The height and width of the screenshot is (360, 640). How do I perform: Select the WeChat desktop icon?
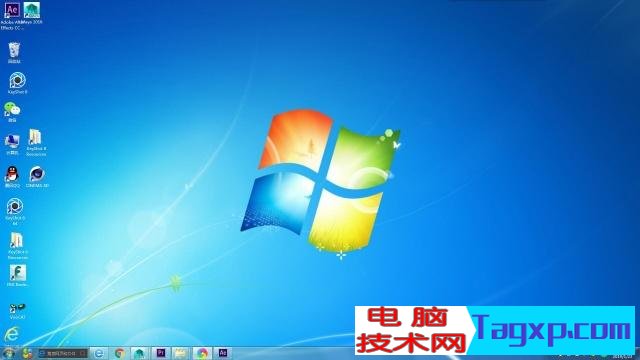click(12, 110)
